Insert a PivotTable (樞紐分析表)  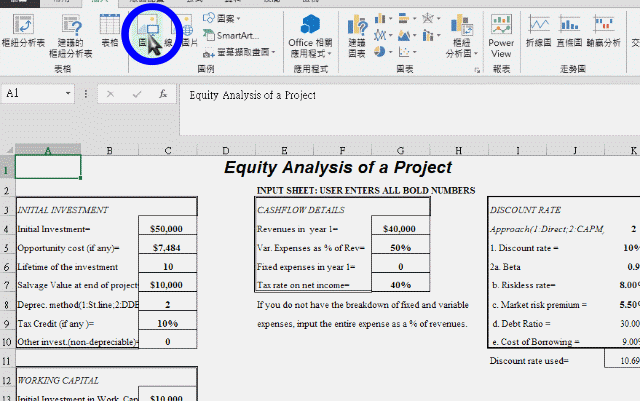point(23,31)
